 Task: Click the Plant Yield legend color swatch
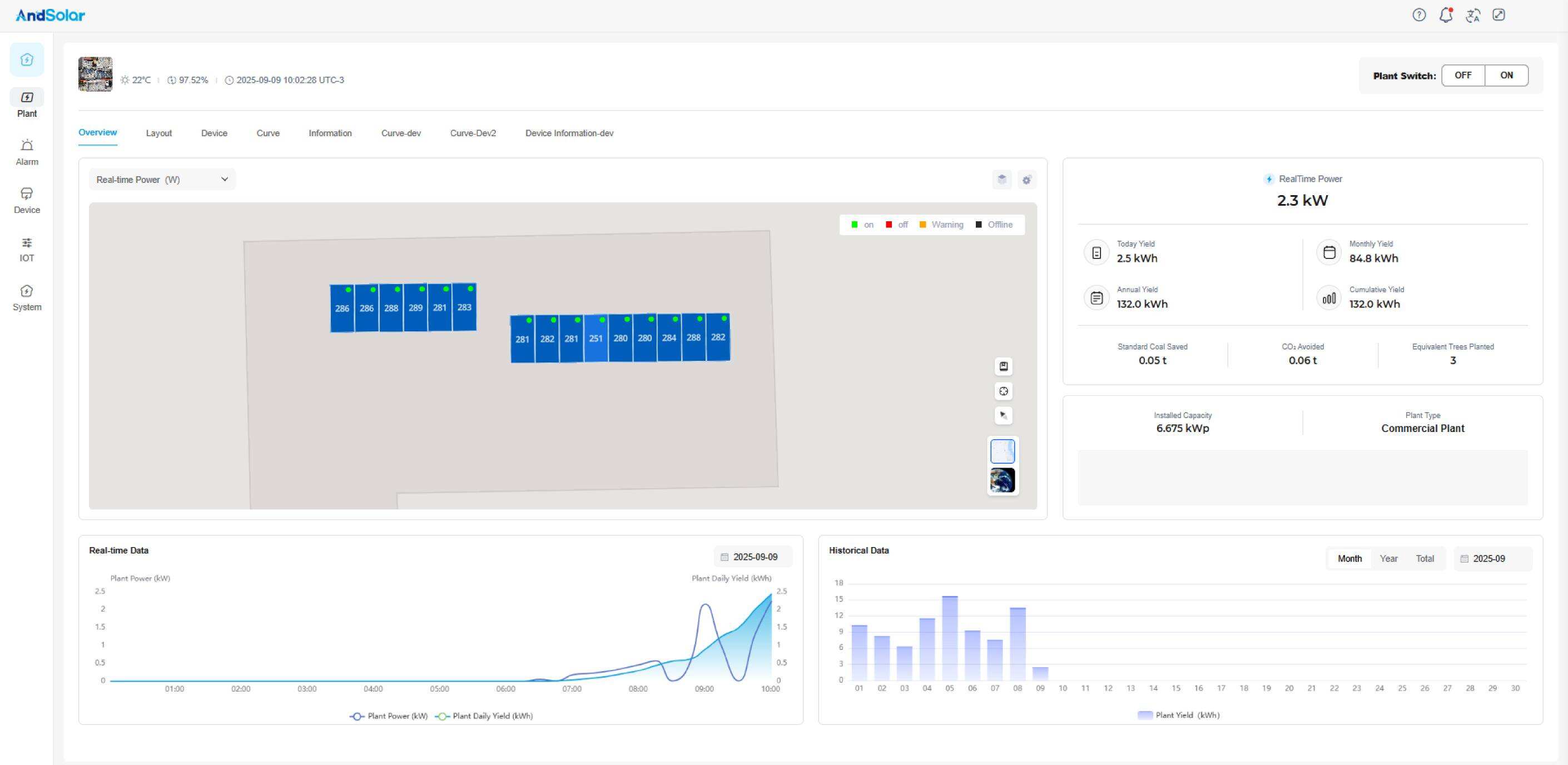click(1145, 715)
